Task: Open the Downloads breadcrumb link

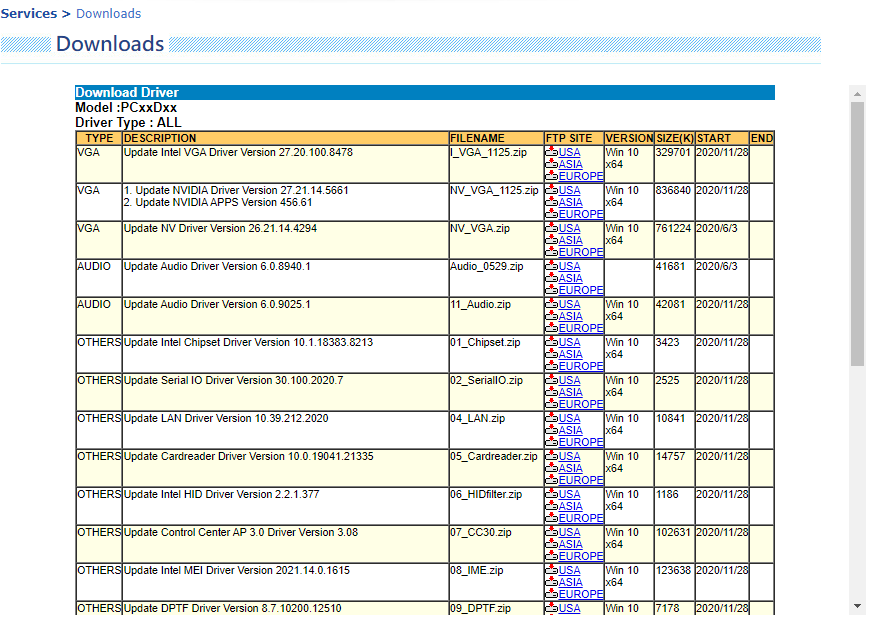Action: pos(108,13)
